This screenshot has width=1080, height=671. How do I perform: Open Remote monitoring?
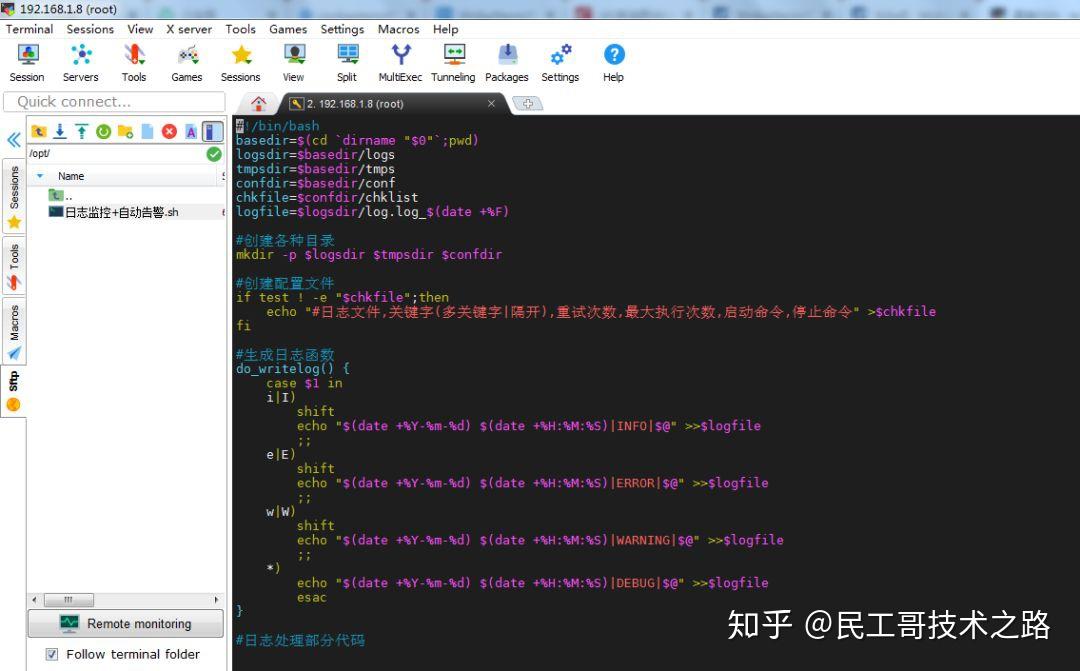point(125,623)
